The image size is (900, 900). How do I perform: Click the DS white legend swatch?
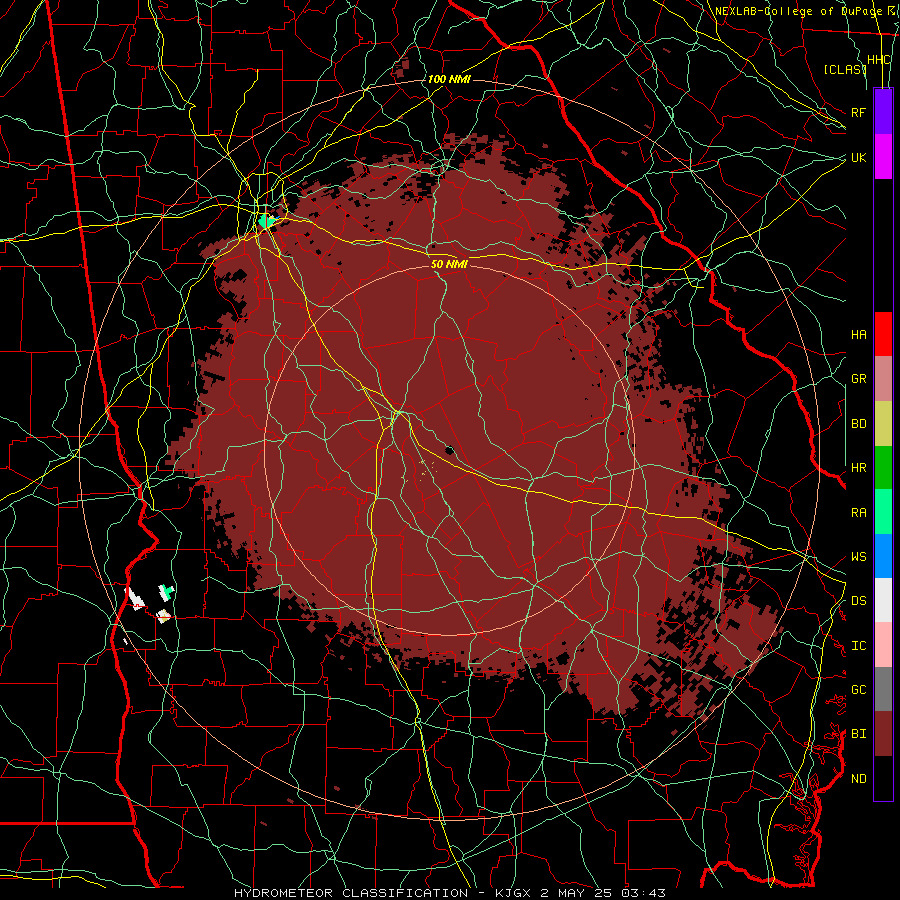883,600
